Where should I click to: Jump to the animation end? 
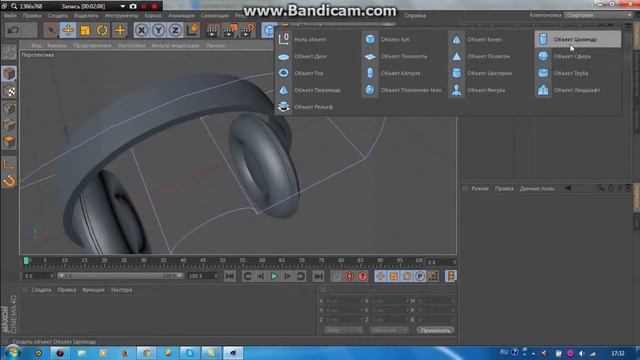click(318, 276)
